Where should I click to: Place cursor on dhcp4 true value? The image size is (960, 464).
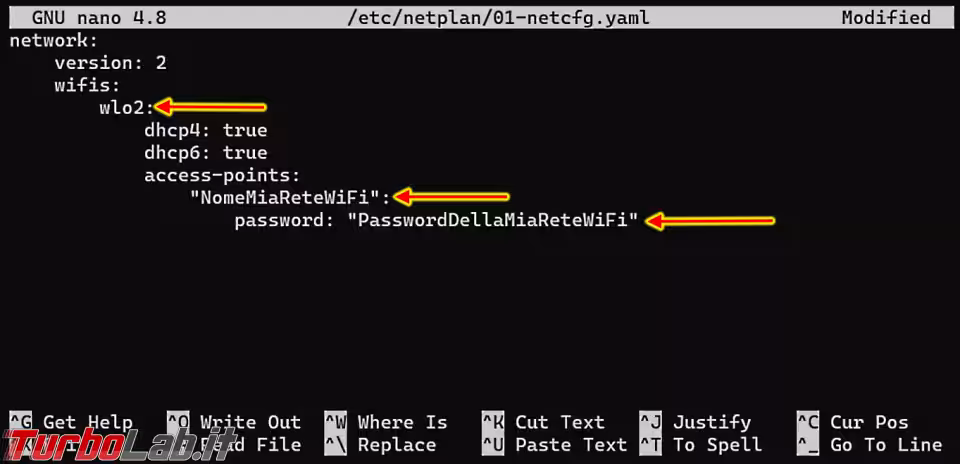(245, 130)
